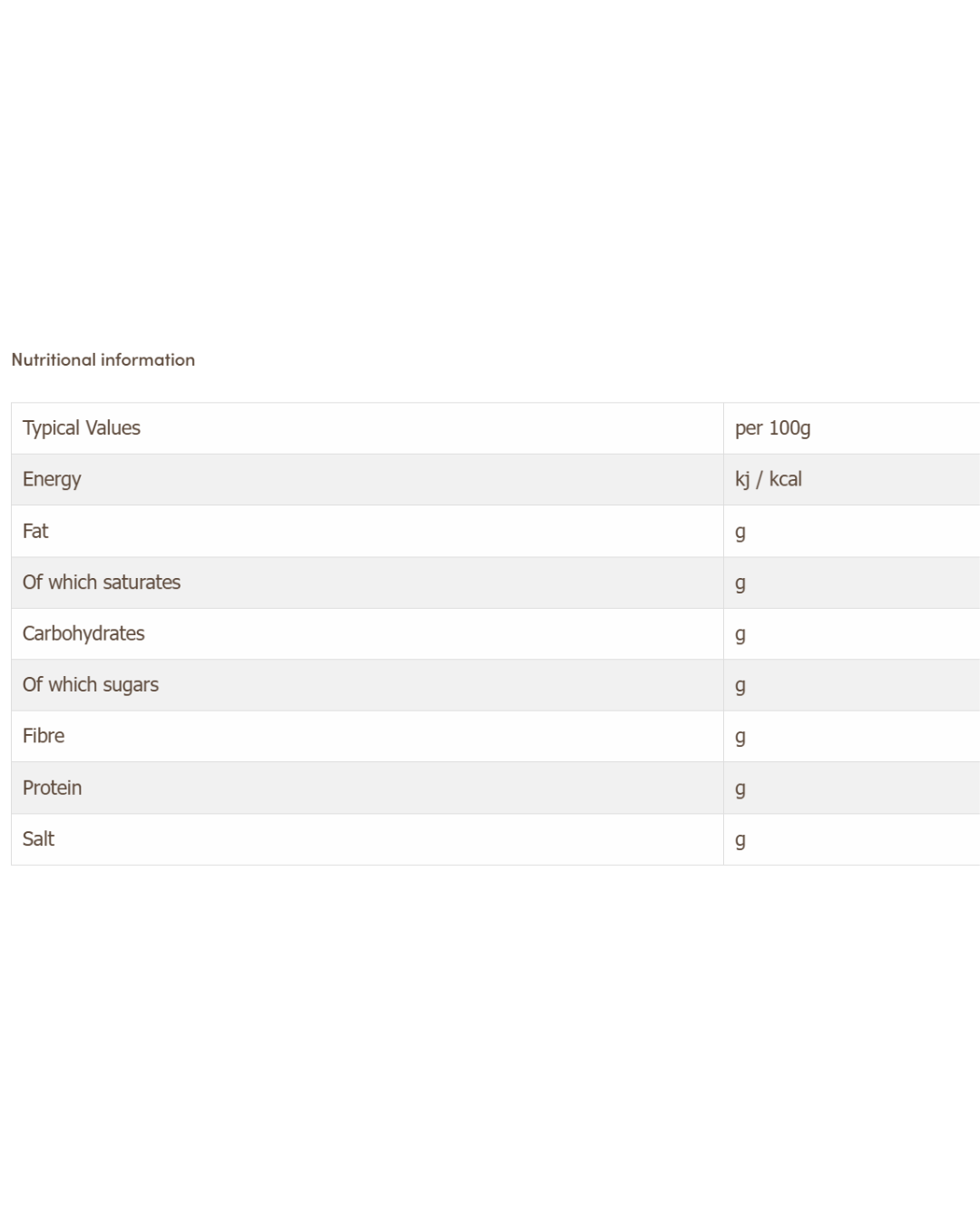Click the Nutritional information heading
This screenshot has height=1225, width=980.
pos(103,359)
